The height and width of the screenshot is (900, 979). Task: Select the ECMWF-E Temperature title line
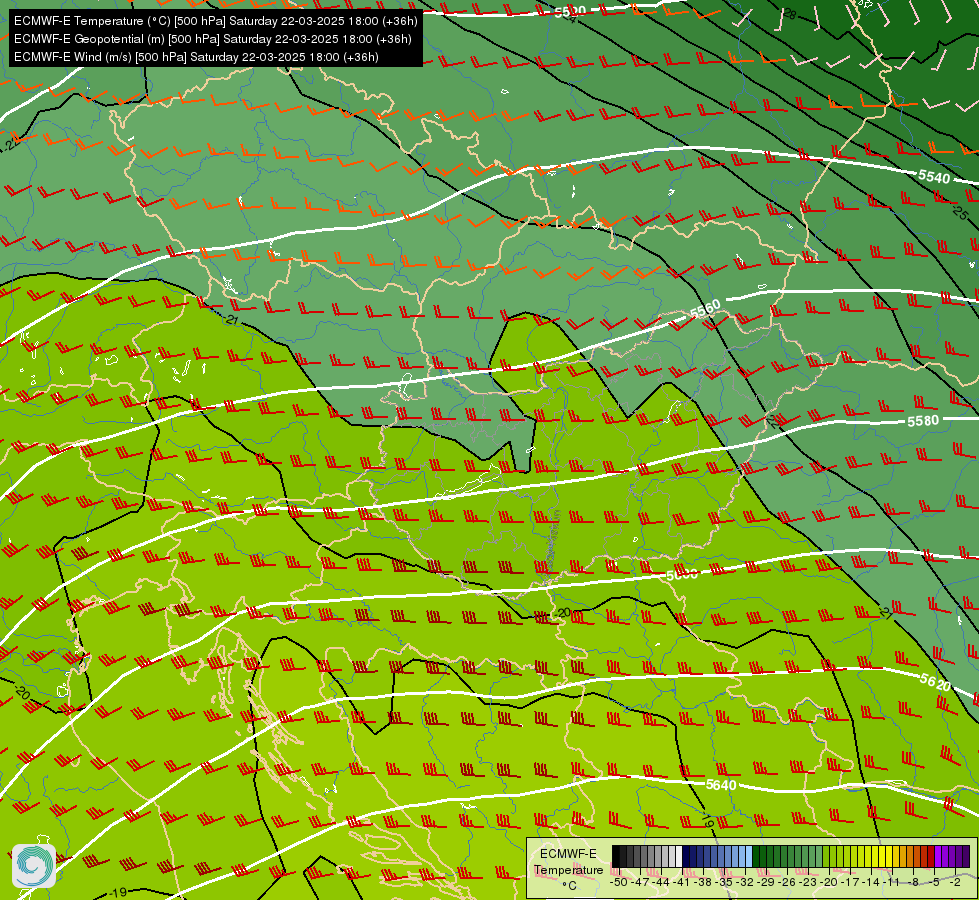215,21
